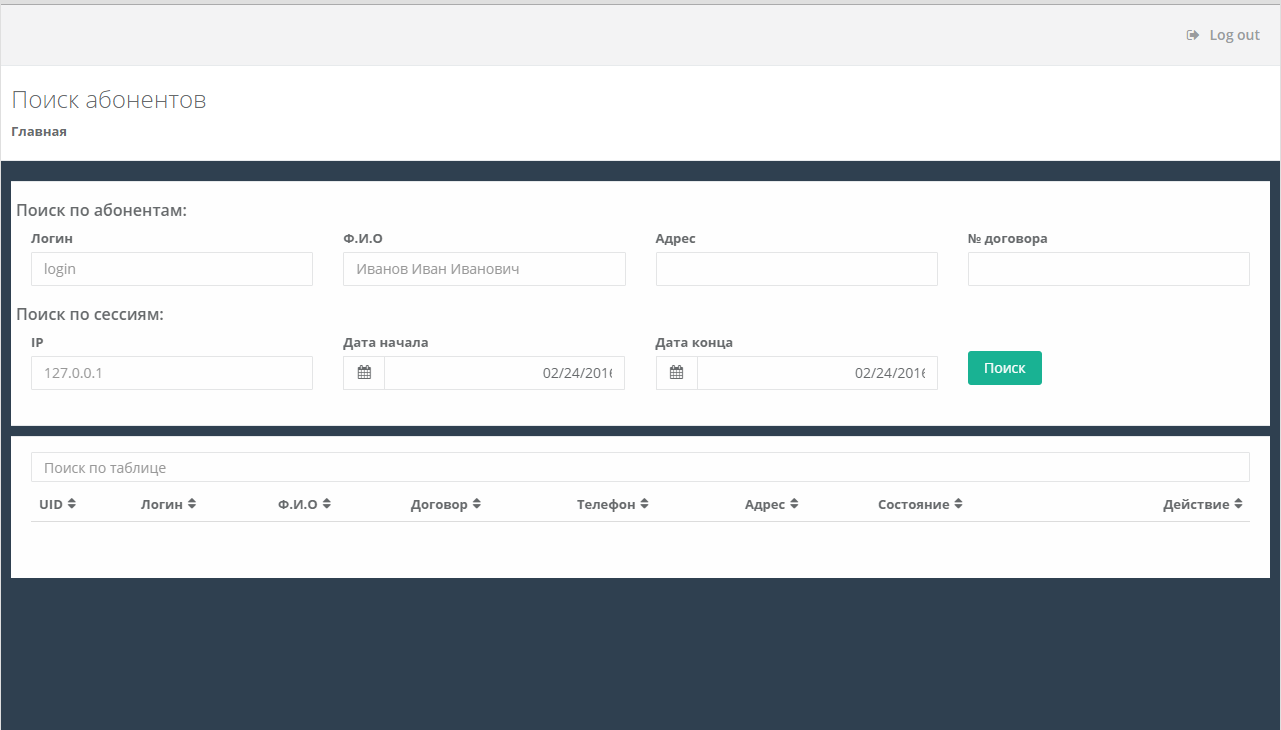Click the calendar icon for Дата начала

pos(364,373)
